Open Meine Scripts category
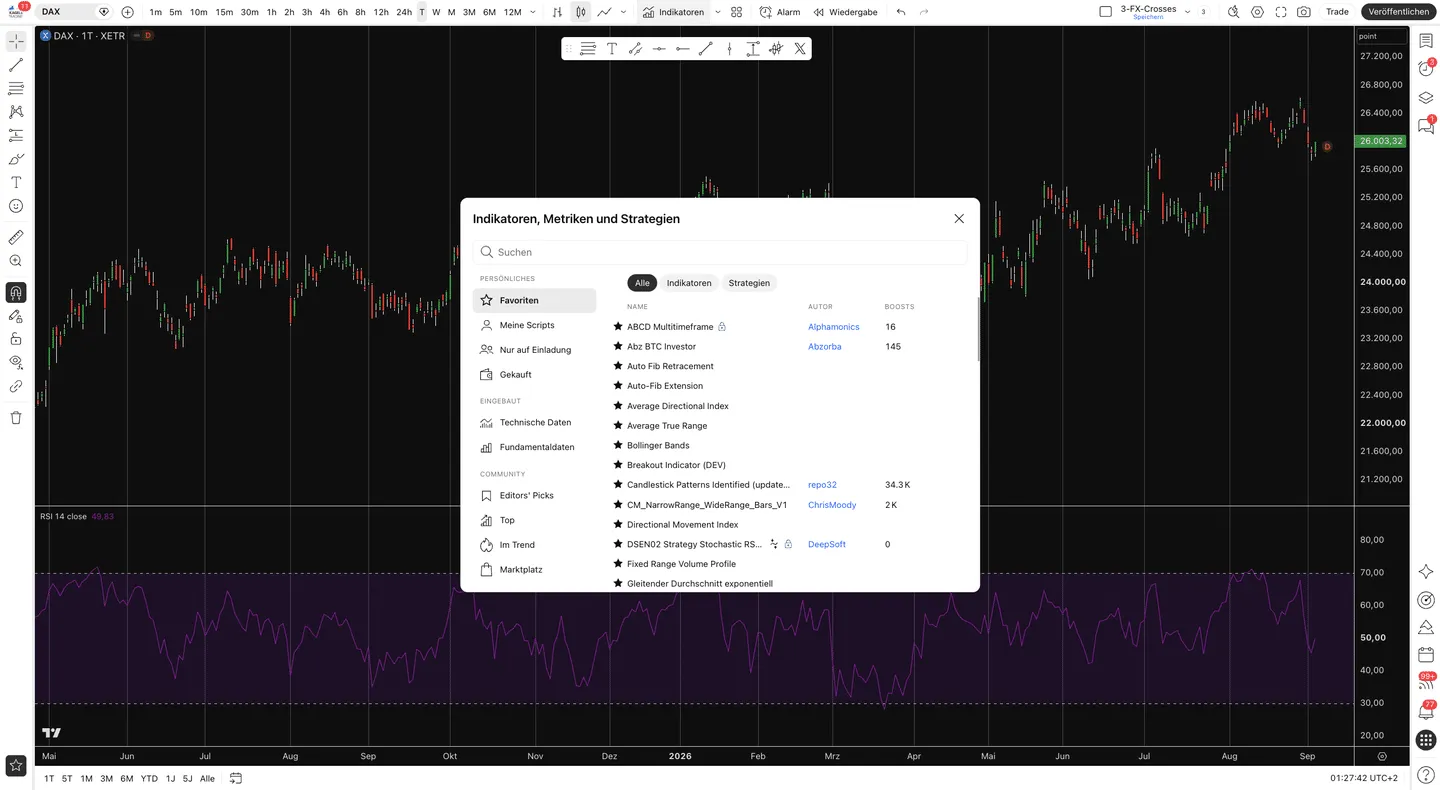This screenshot has height=790, width=1440. tap(534, 325)
